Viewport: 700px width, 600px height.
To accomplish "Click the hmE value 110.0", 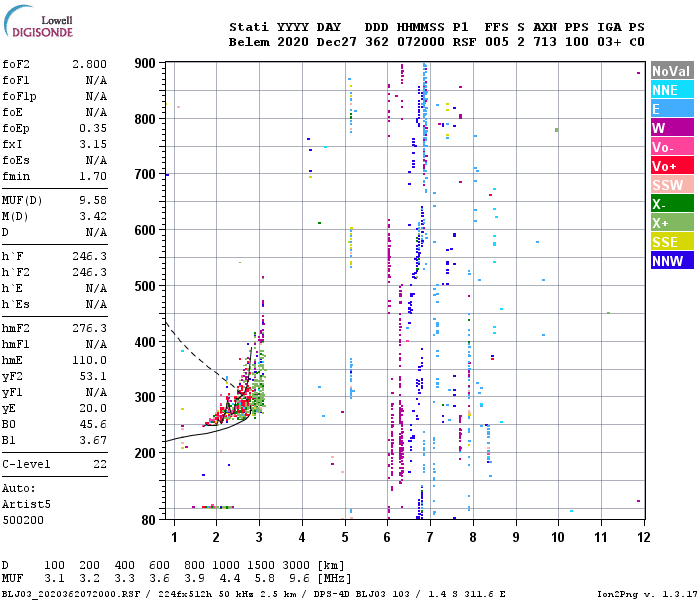I will pyautogui.click(x=89, y=360).
